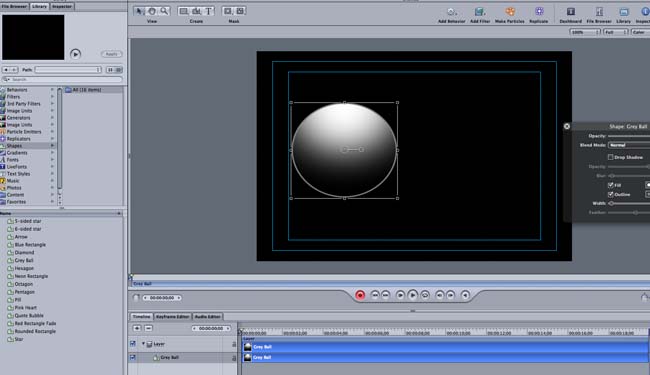
Task: Switch to the Keyframe Editor tab
Action: click(x=172, y=317)
